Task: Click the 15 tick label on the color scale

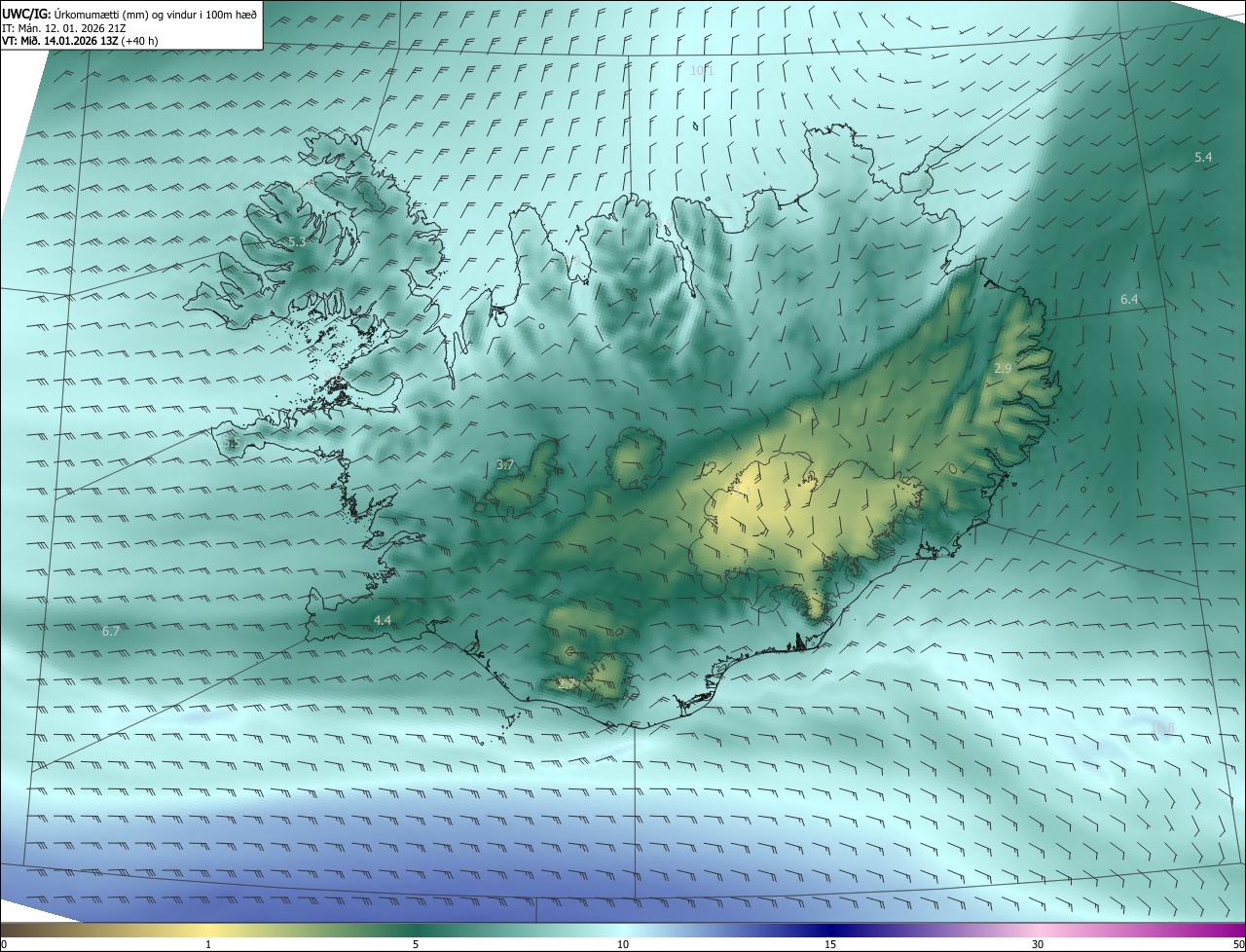Action: pyautogui.click(x=830, y=944)
